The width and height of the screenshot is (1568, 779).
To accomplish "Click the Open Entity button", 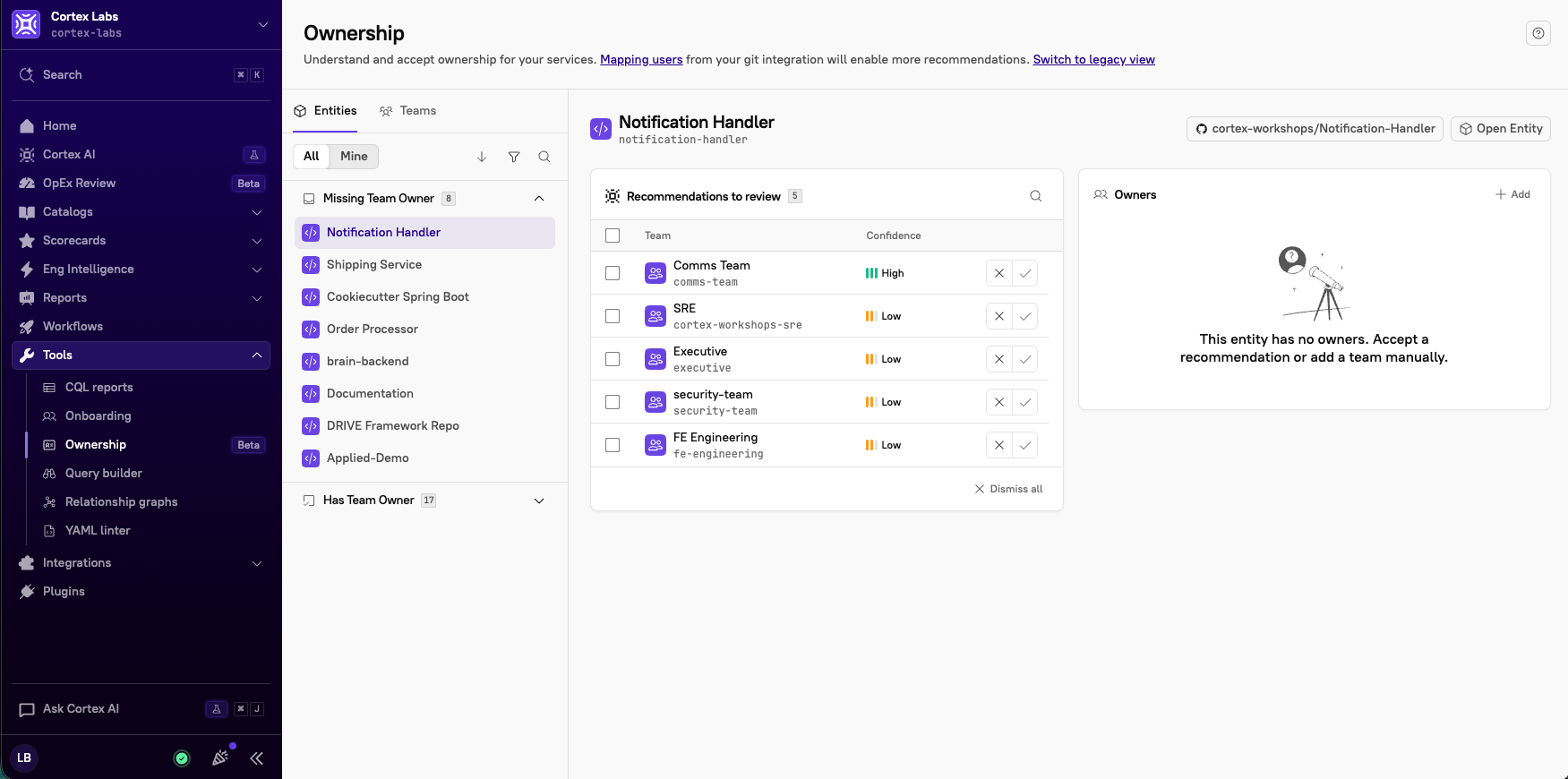I will point(1500,129).
